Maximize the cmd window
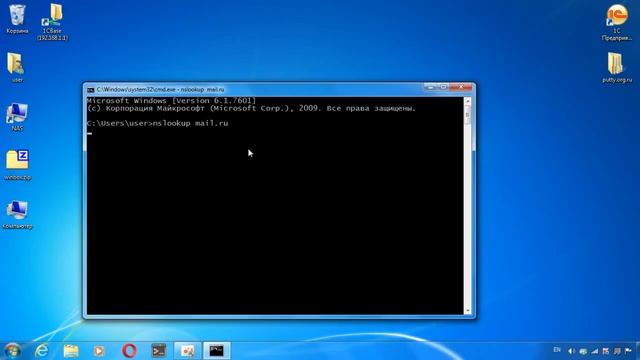 443,87
